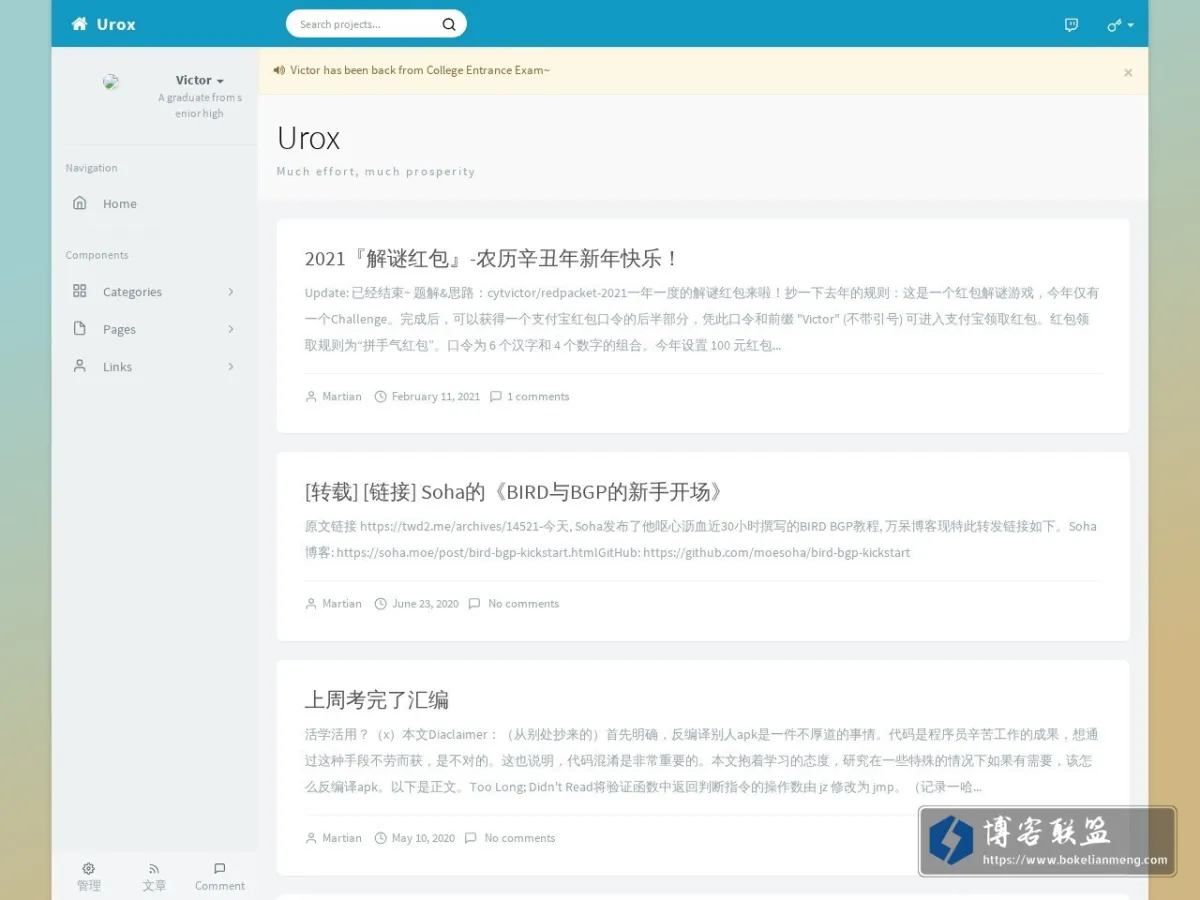Click comment icon beside 1 comments
This screenshot has height=900, width=1200.
click(495, 397)
